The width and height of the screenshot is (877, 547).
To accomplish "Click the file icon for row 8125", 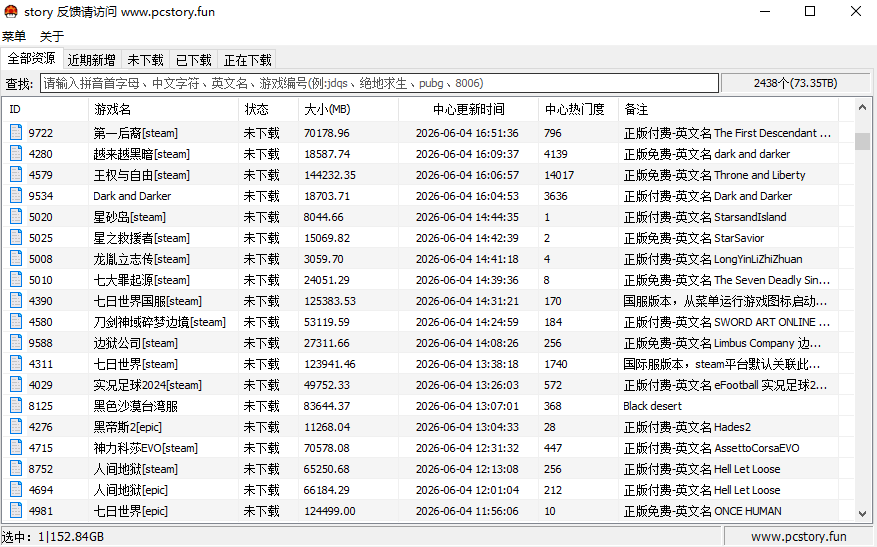I will coord(16,405).
